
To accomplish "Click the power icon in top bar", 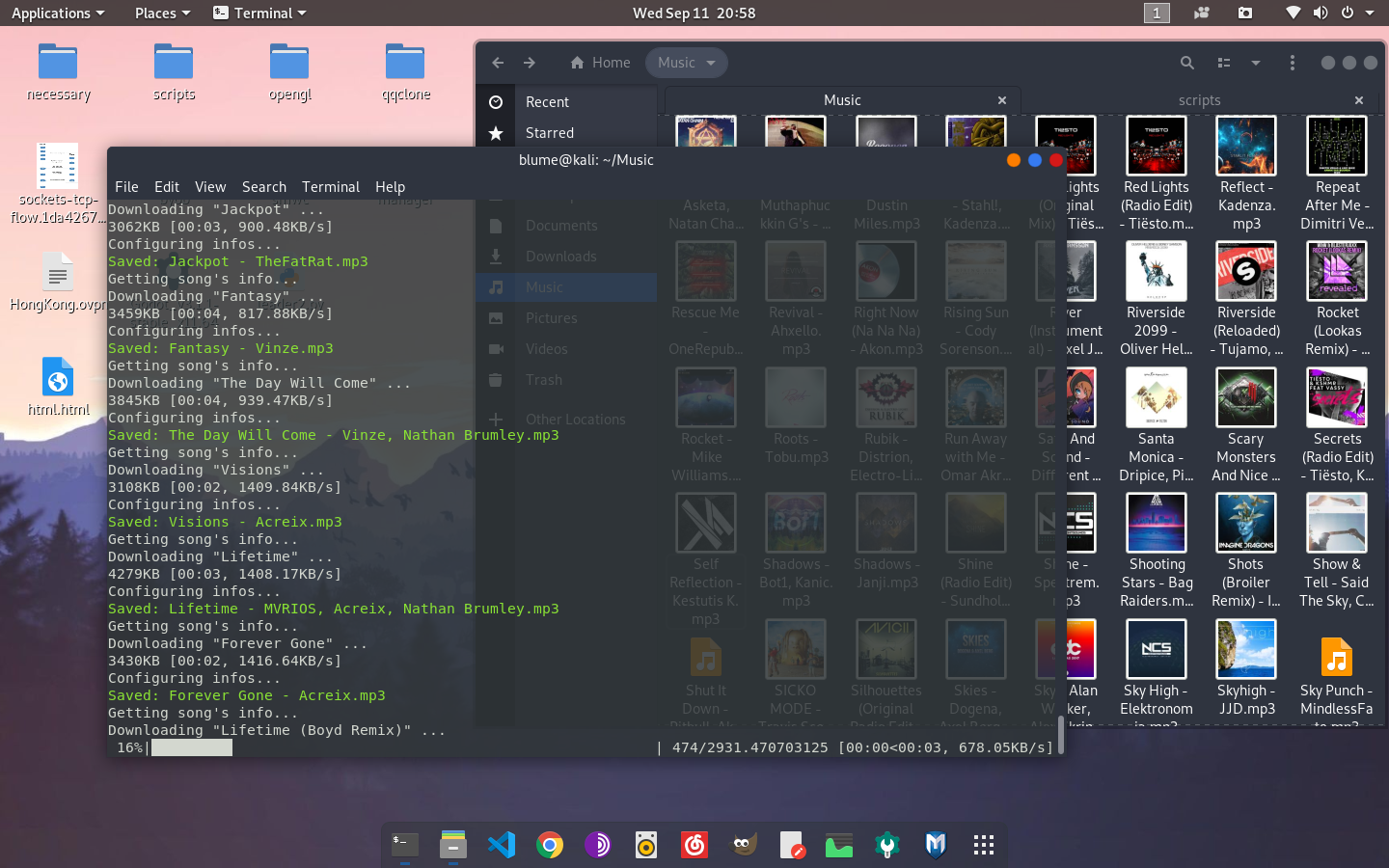I will 1348,13.
